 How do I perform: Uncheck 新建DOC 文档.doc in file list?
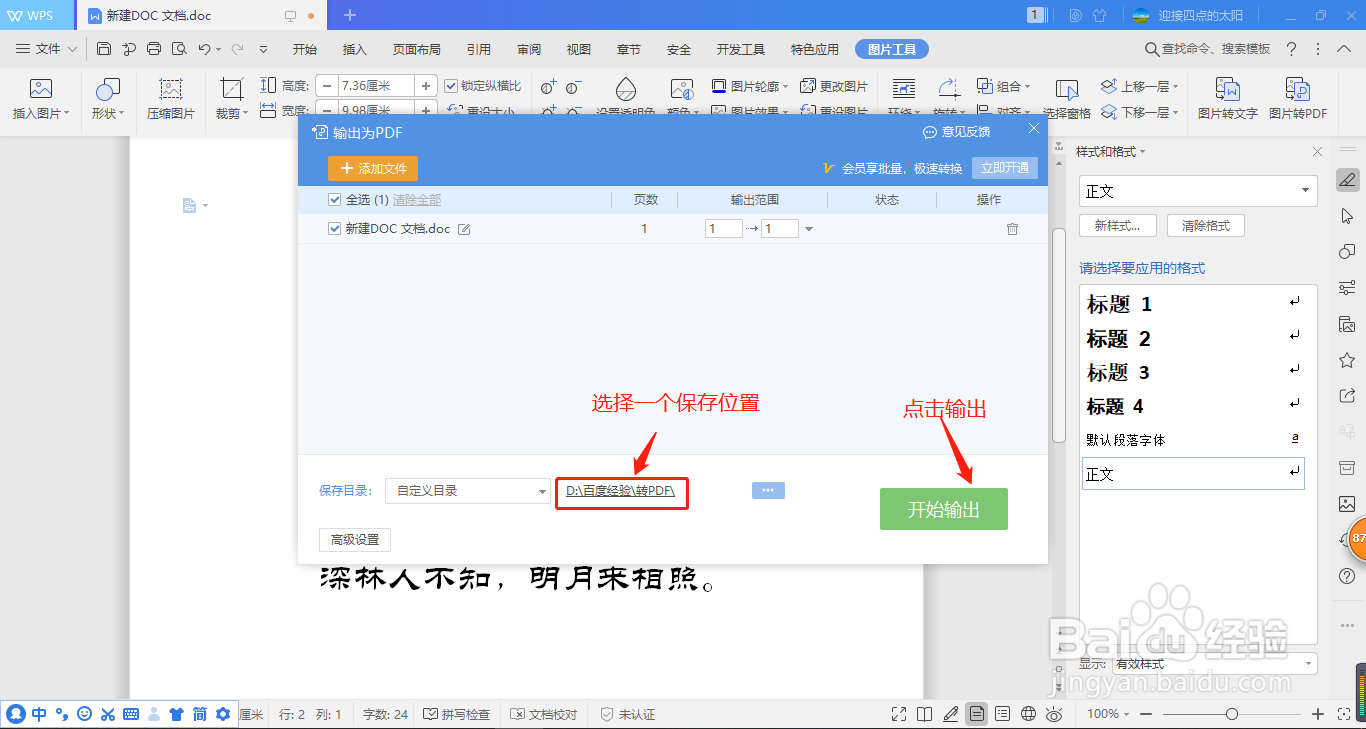pos(334,227)
